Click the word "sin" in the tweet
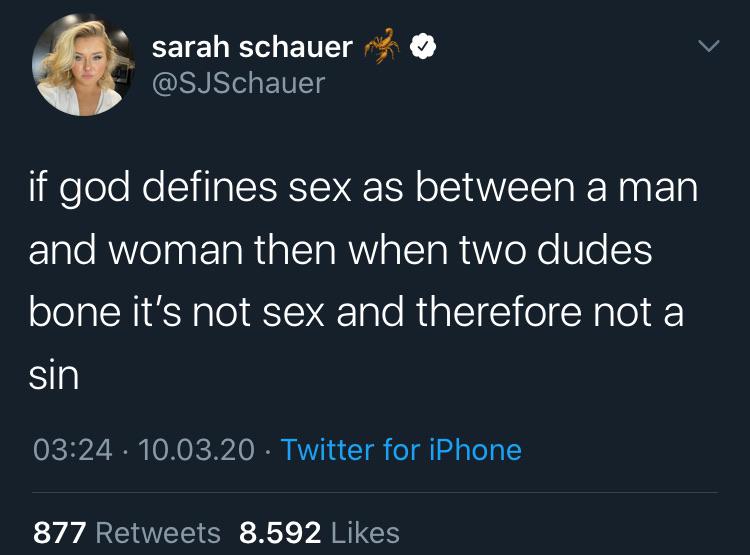The width and height of the screenshot is (750, 555). click(x=54, y=375)
